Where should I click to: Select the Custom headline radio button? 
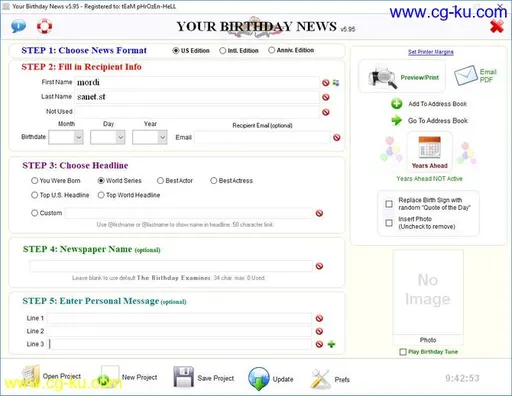pos(34,213)
